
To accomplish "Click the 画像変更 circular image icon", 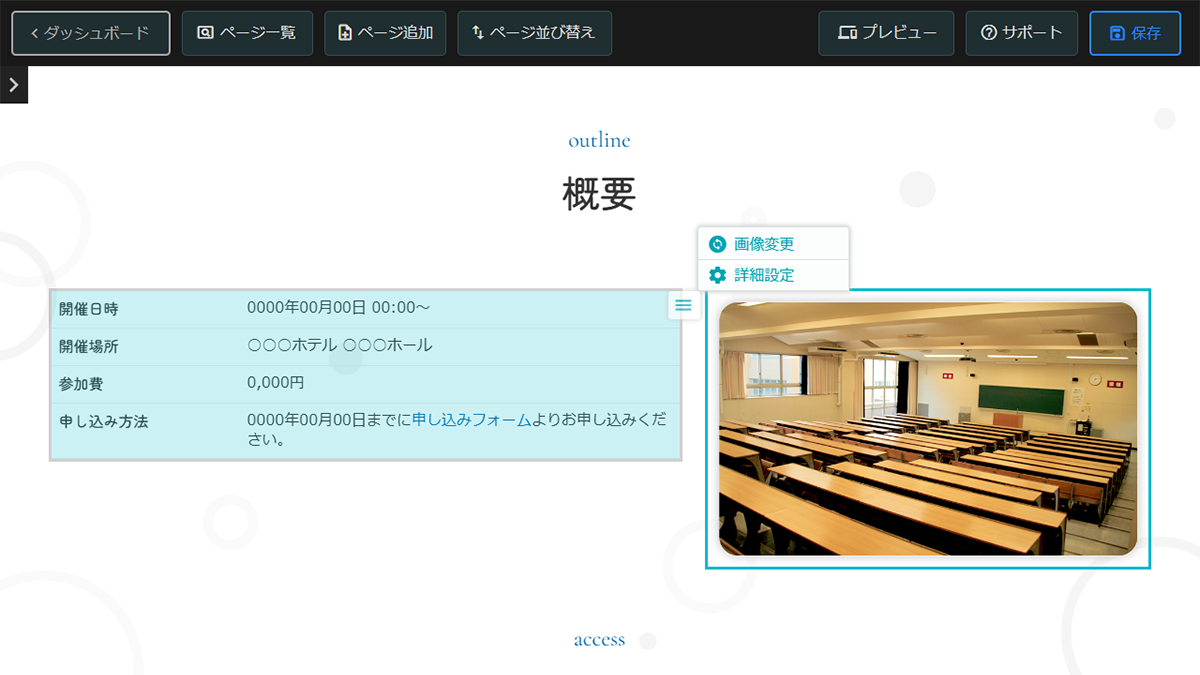I will pyautogui.click(x=718, y=243).
